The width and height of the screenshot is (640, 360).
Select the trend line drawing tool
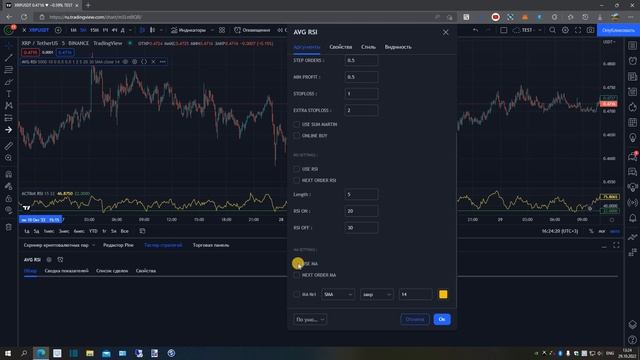(x=9, y=58)
